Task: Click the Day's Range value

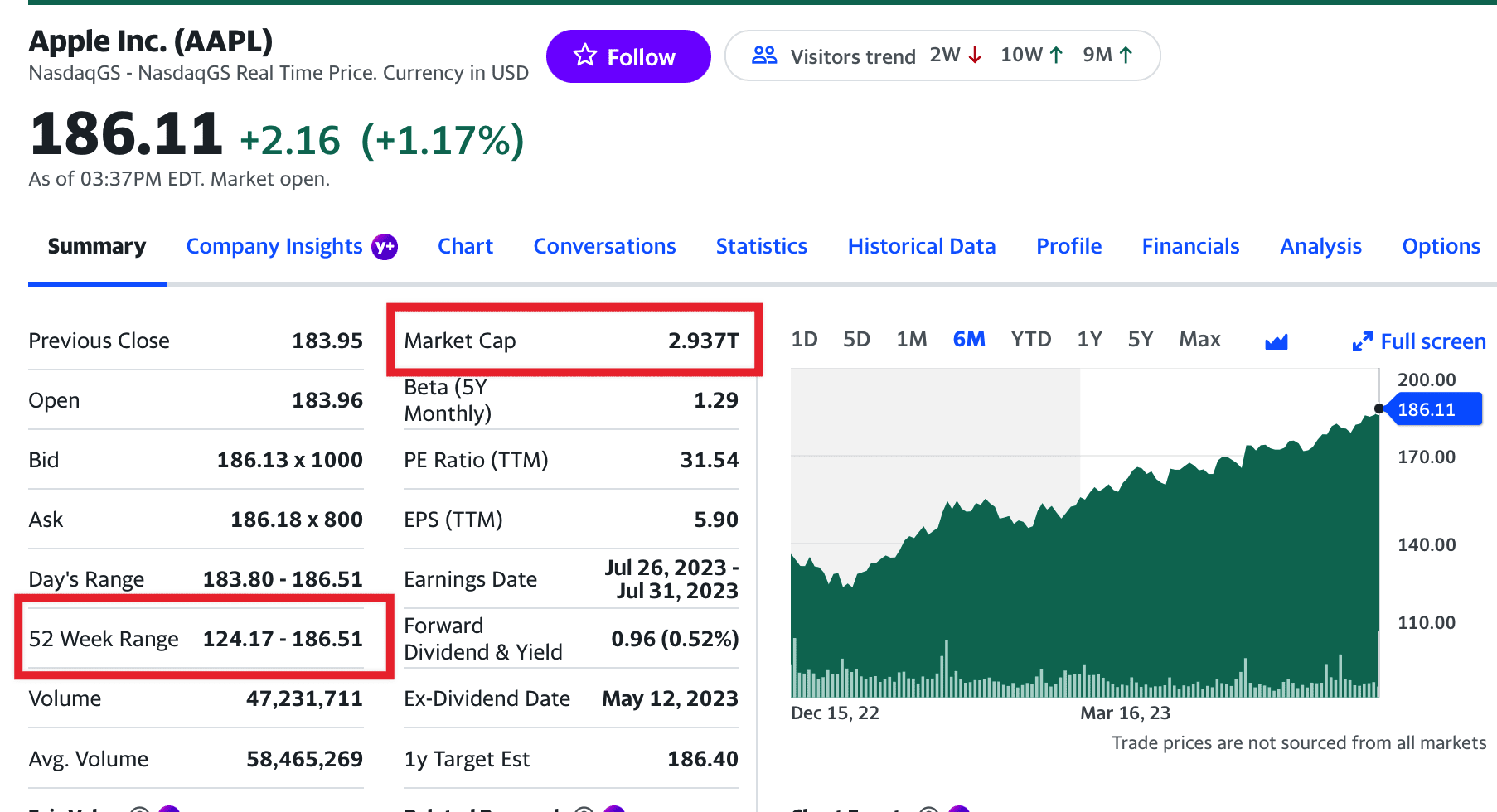Action: (283, 579)
